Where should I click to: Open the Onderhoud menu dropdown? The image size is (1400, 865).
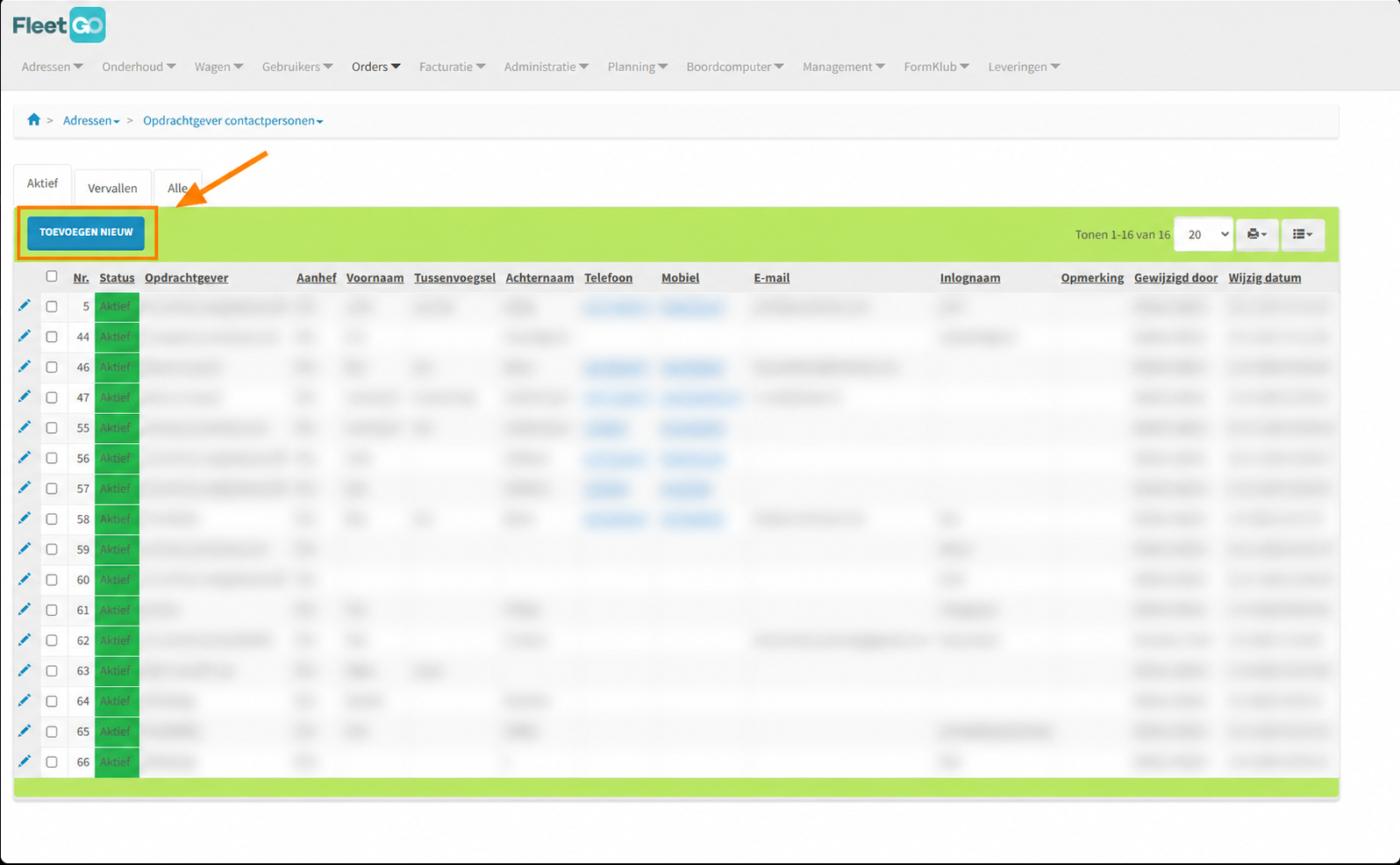(139, 67)
